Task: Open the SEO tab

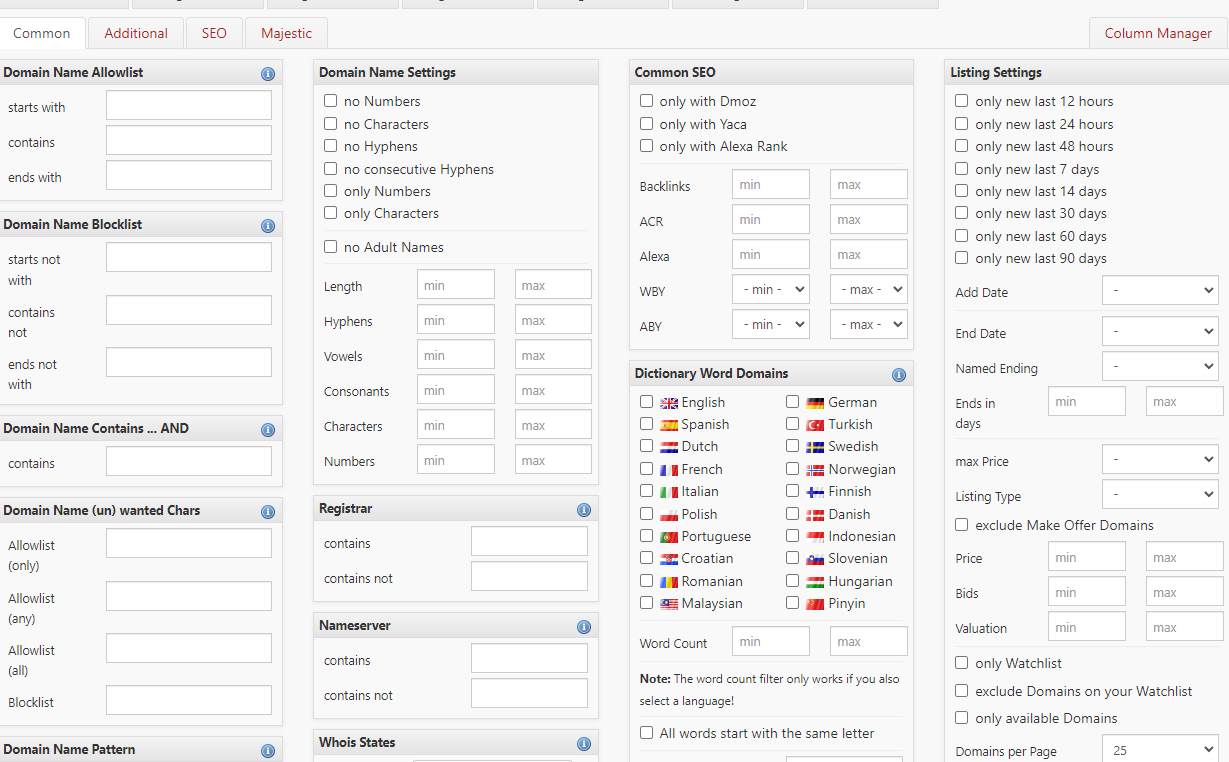Action: coord(214,33)
